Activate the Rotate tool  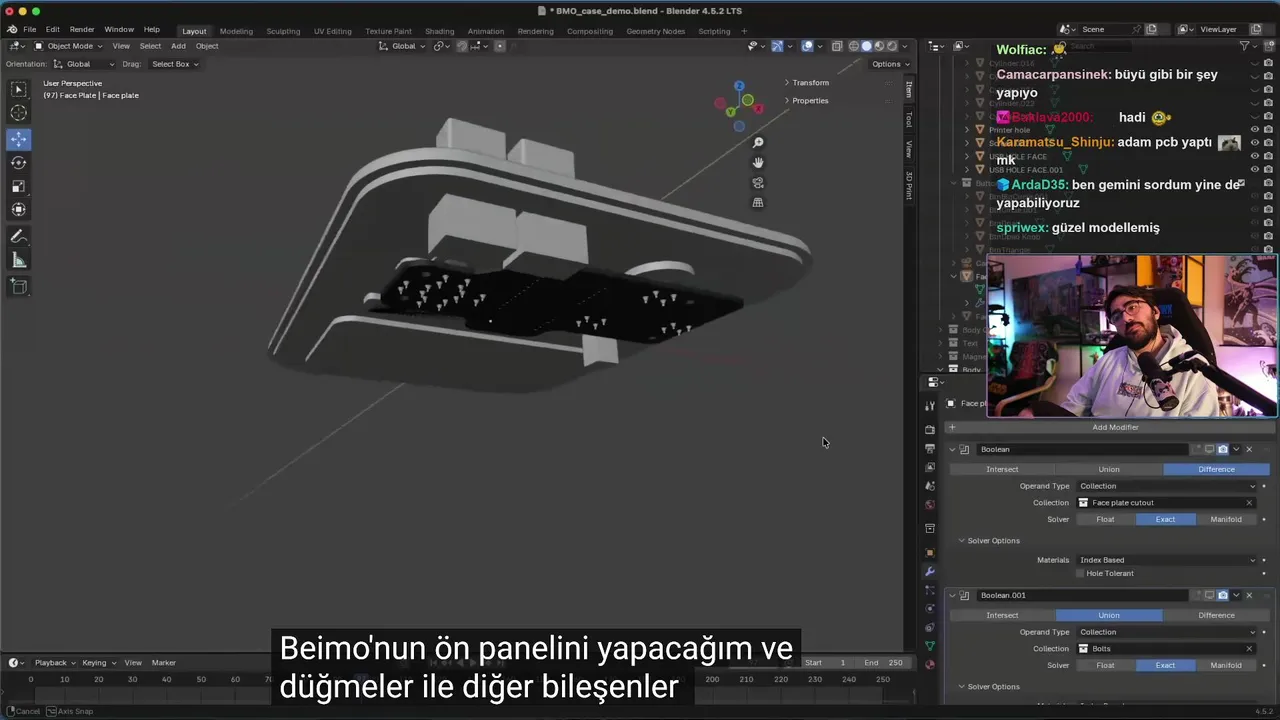[18, 162]
